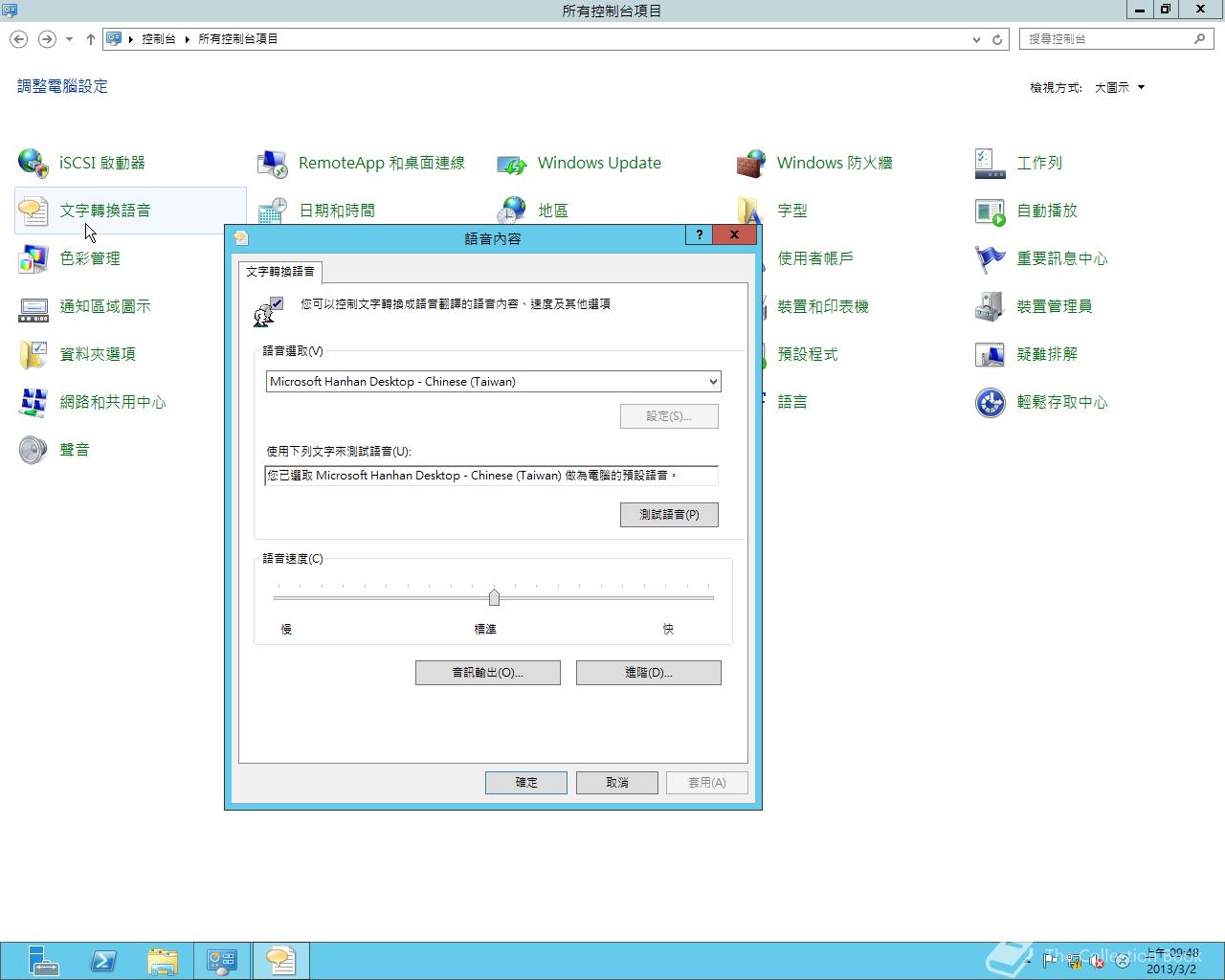Go up one level with up arrow
Viewport: 1225px width, 980px height.
91,39
